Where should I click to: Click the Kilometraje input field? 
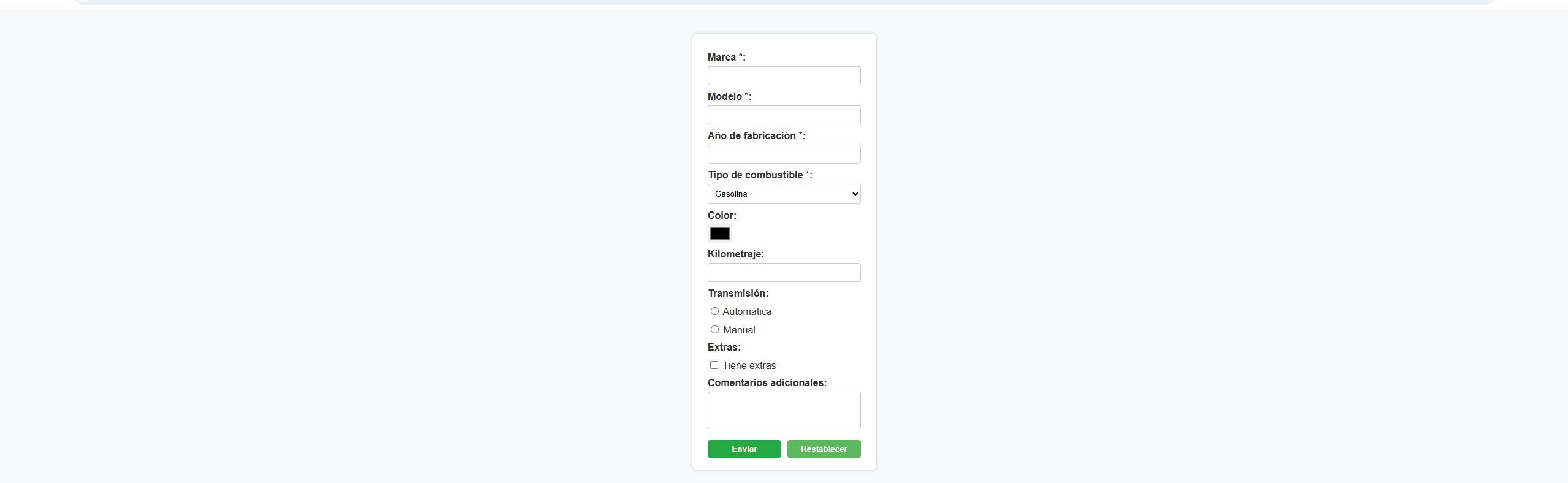[784, 273]
